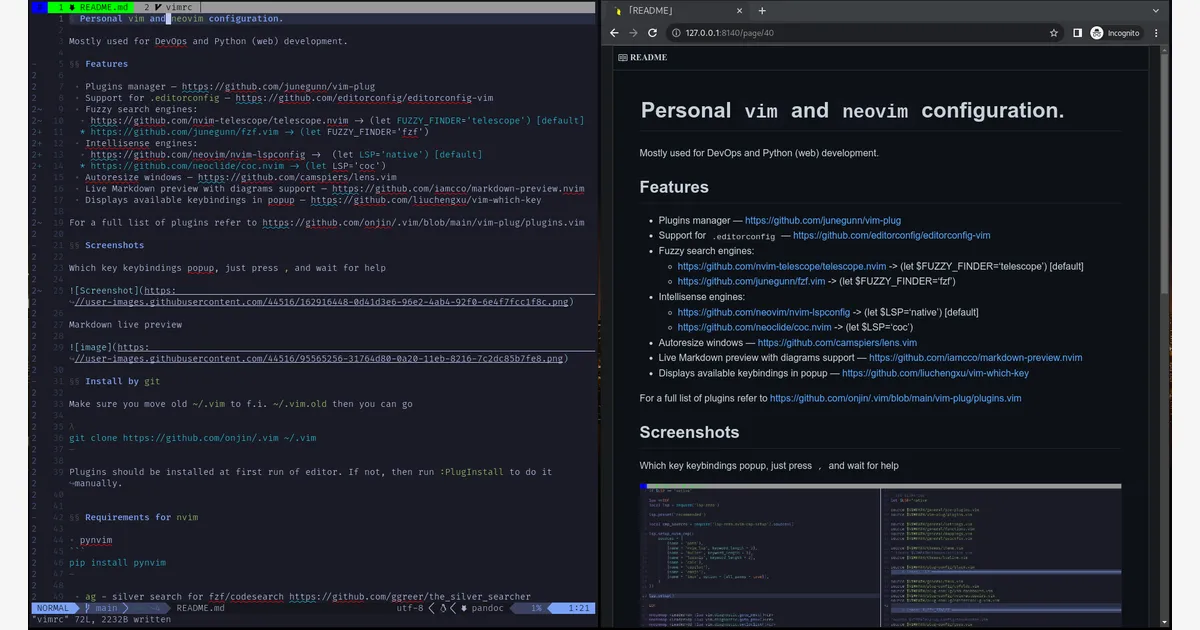
Task: Open the junegunn/vim-plug link in preview
Action: [x=823, y=220]
